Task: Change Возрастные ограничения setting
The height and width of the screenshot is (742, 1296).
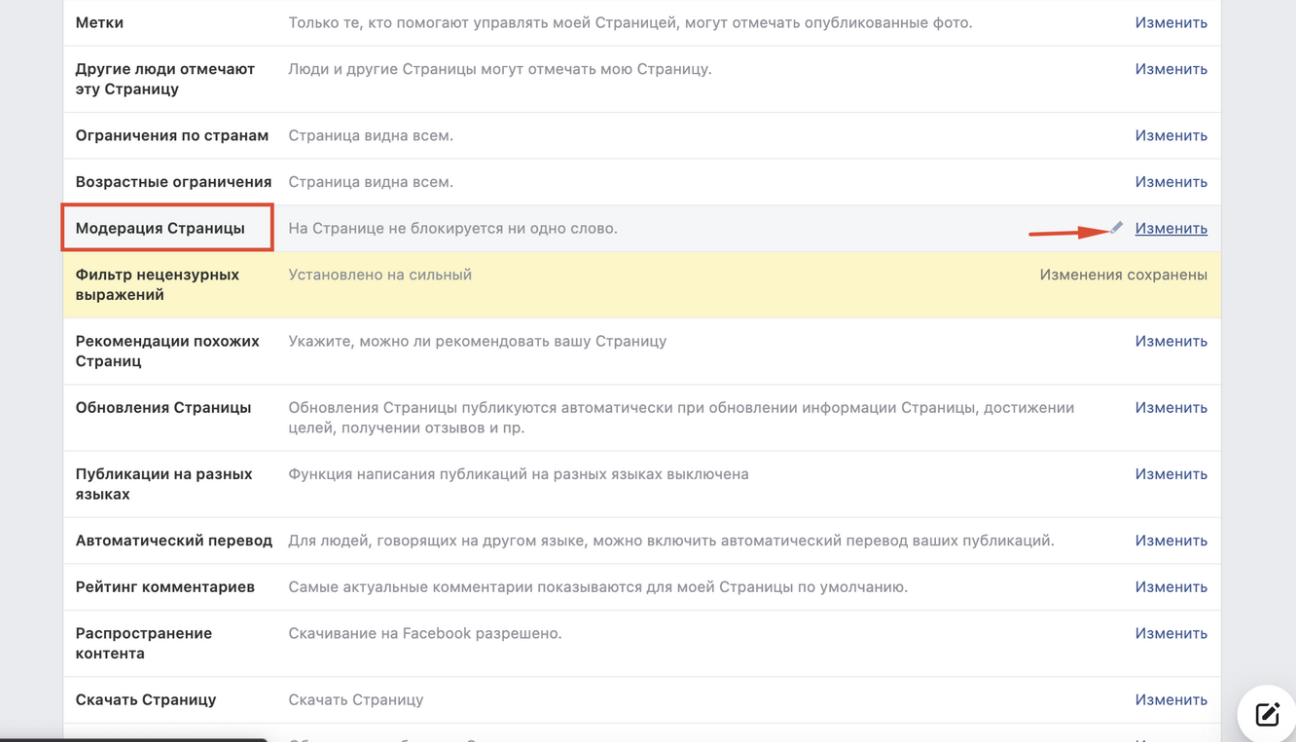Action: (1170, 182)
